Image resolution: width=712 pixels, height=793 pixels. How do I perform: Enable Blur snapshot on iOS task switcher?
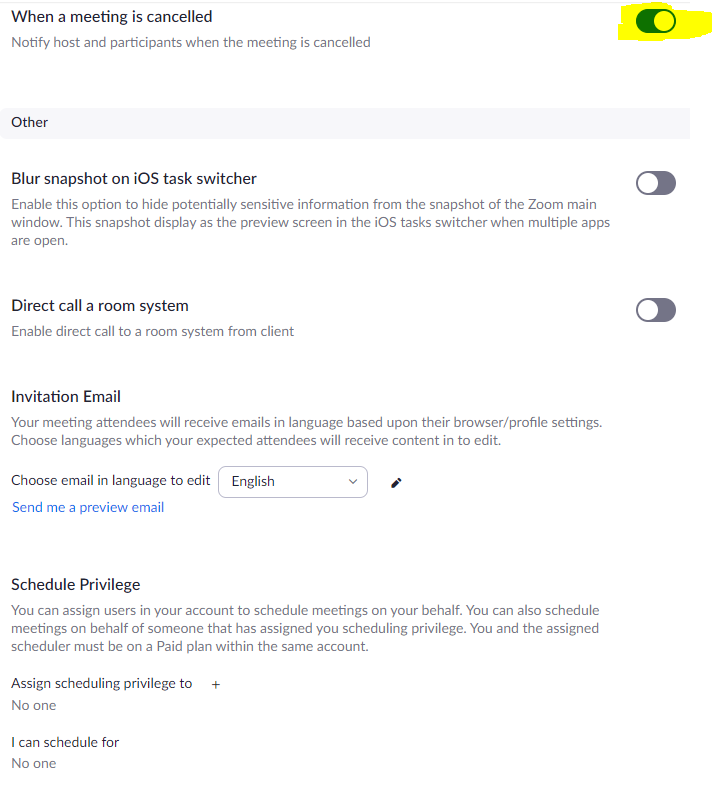(656, 183)
